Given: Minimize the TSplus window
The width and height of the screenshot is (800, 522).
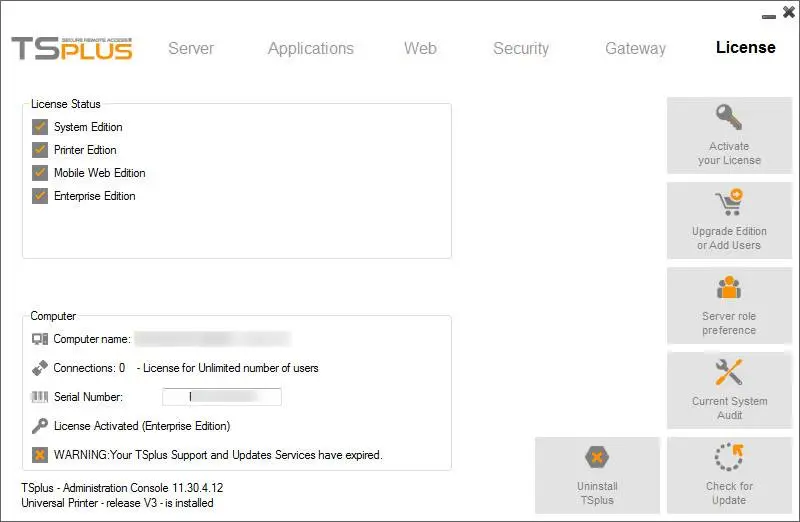Looking at the screenshot, I should coord(768,15).
